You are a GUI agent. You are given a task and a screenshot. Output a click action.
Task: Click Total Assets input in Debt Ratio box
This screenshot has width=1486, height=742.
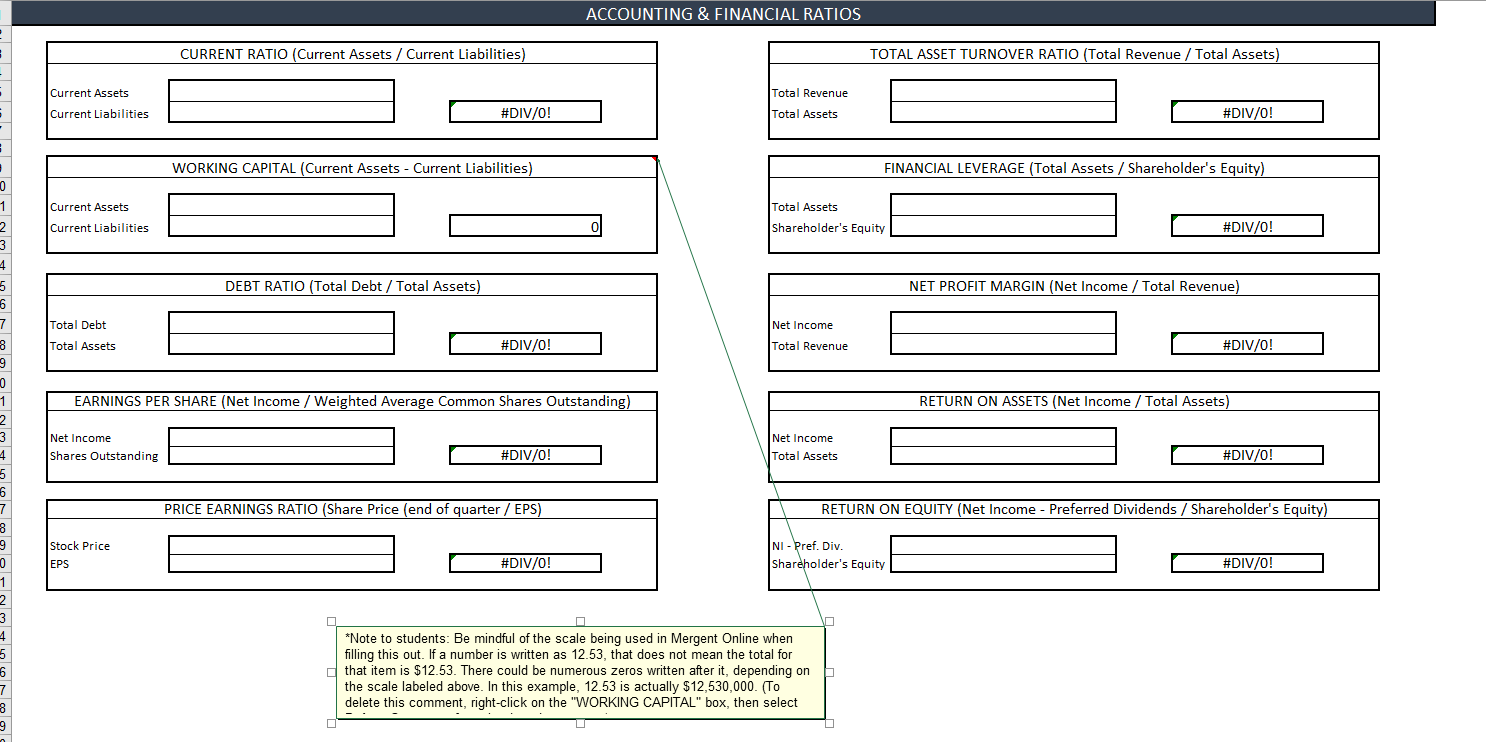pyautogui.click(x=281, y=344)
